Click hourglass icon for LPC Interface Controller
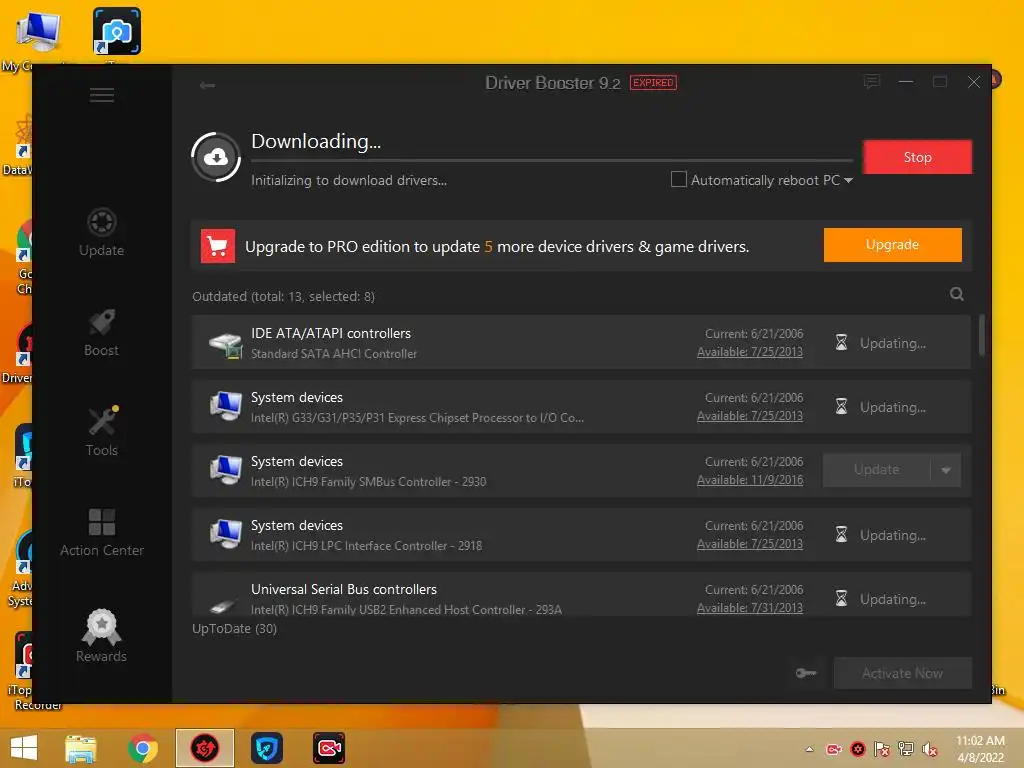1024x768 pixels. click(841, 535)
